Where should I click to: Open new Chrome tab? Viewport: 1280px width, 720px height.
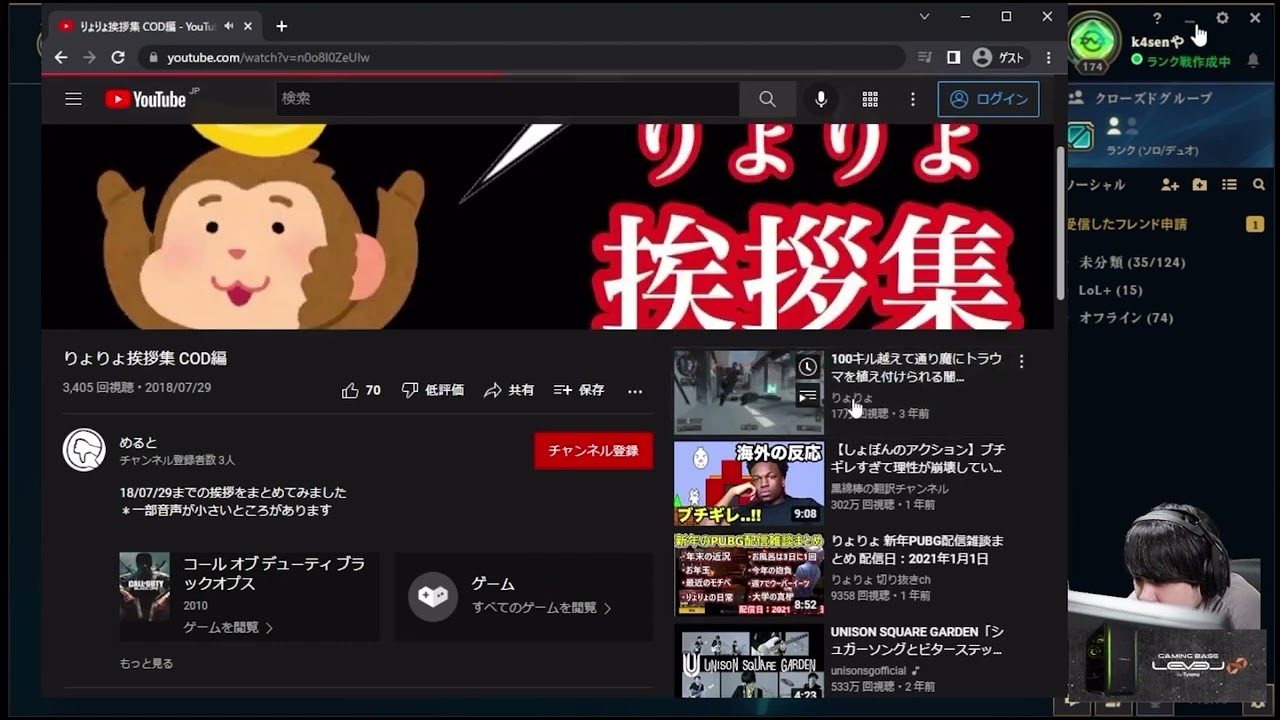(281, 26)
